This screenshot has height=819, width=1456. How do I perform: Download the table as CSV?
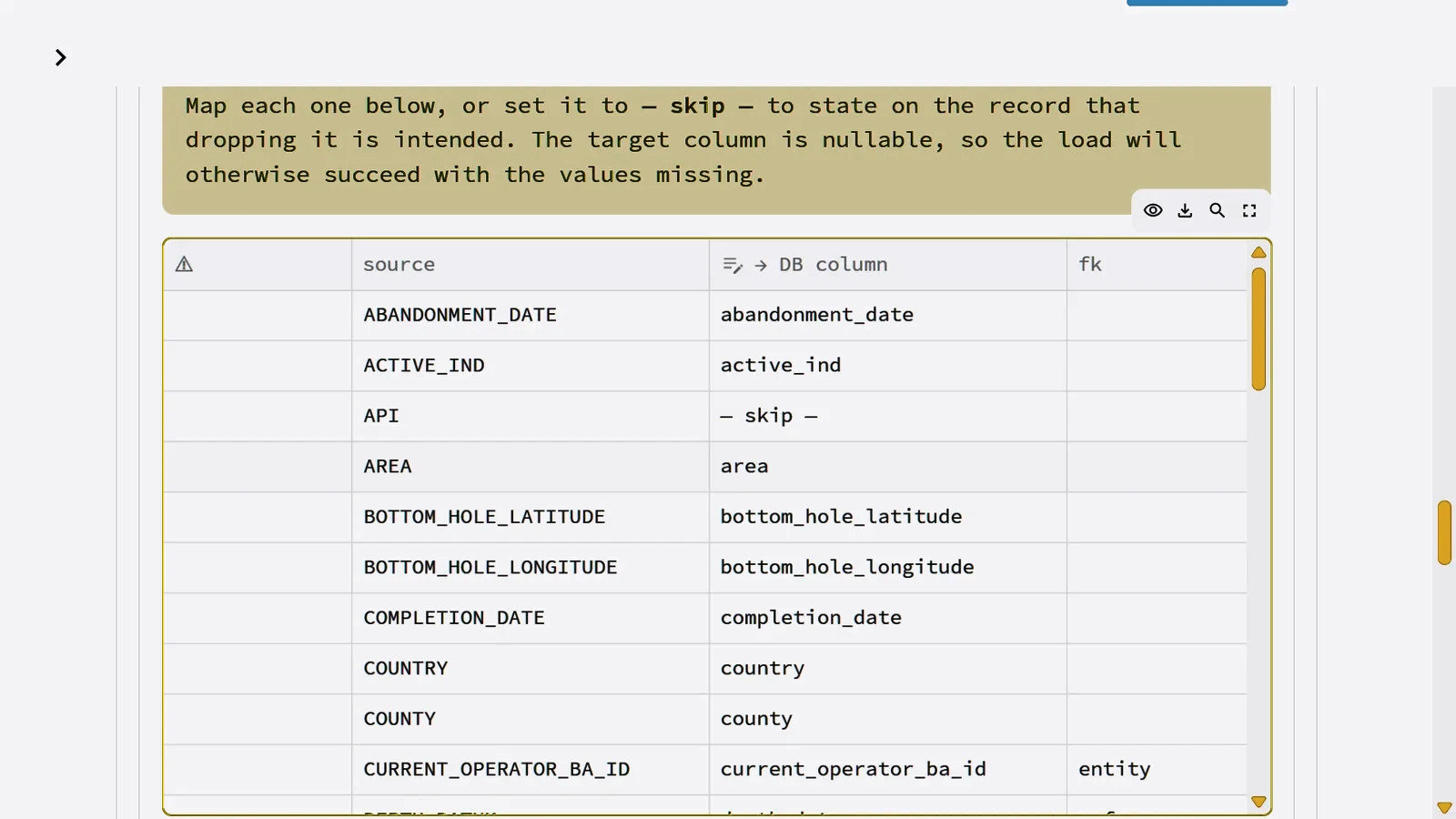(x=1185, y=210)
